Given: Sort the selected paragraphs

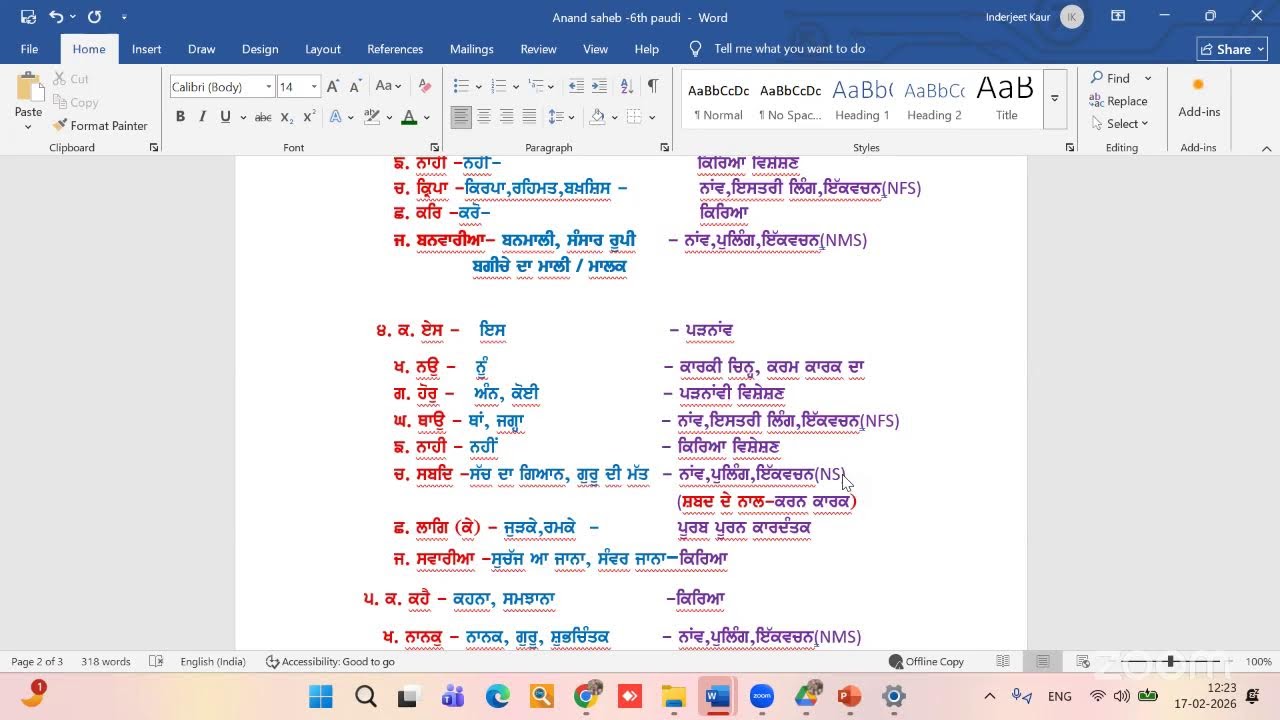Looking at the screenshot, I should pos(626,87).
